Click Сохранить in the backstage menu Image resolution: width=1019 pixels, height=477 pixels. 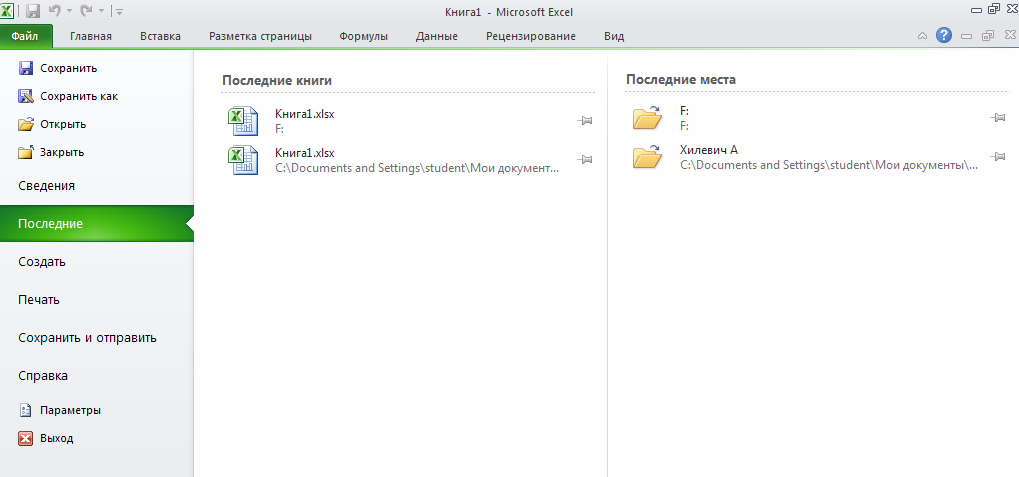click(x=58, y=68)
